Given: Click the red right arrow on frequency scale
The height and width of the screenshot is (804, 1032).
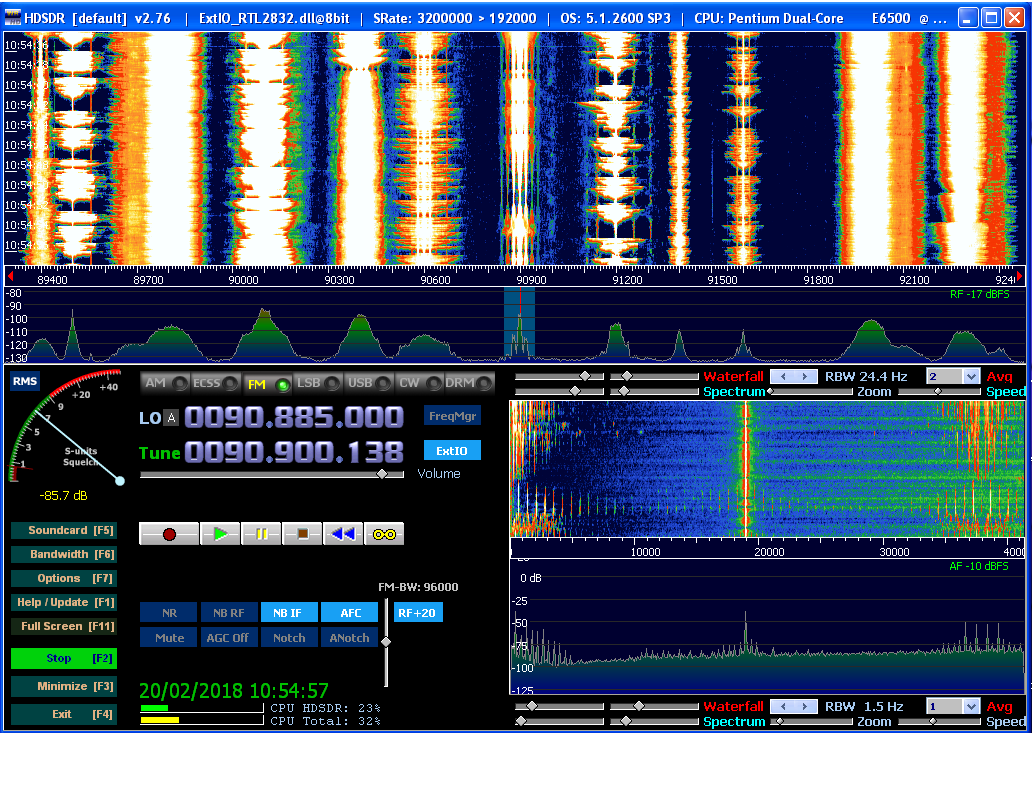Looking at the screenshot, I should pos(1020,276).
